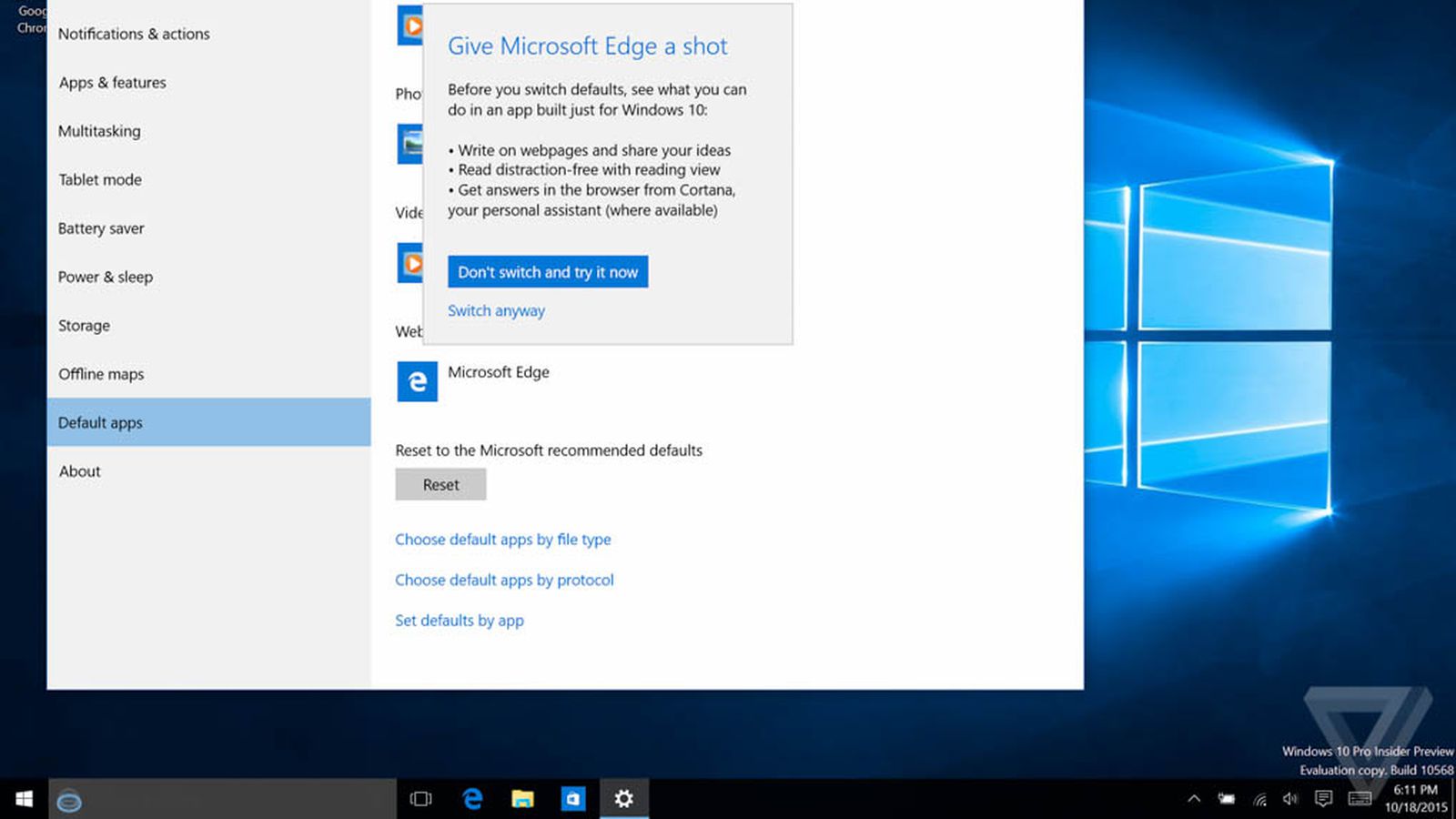Click the Microsoft Edge browser label
This screenshot has width=1456, height=819.
click(x=499, y=372)
